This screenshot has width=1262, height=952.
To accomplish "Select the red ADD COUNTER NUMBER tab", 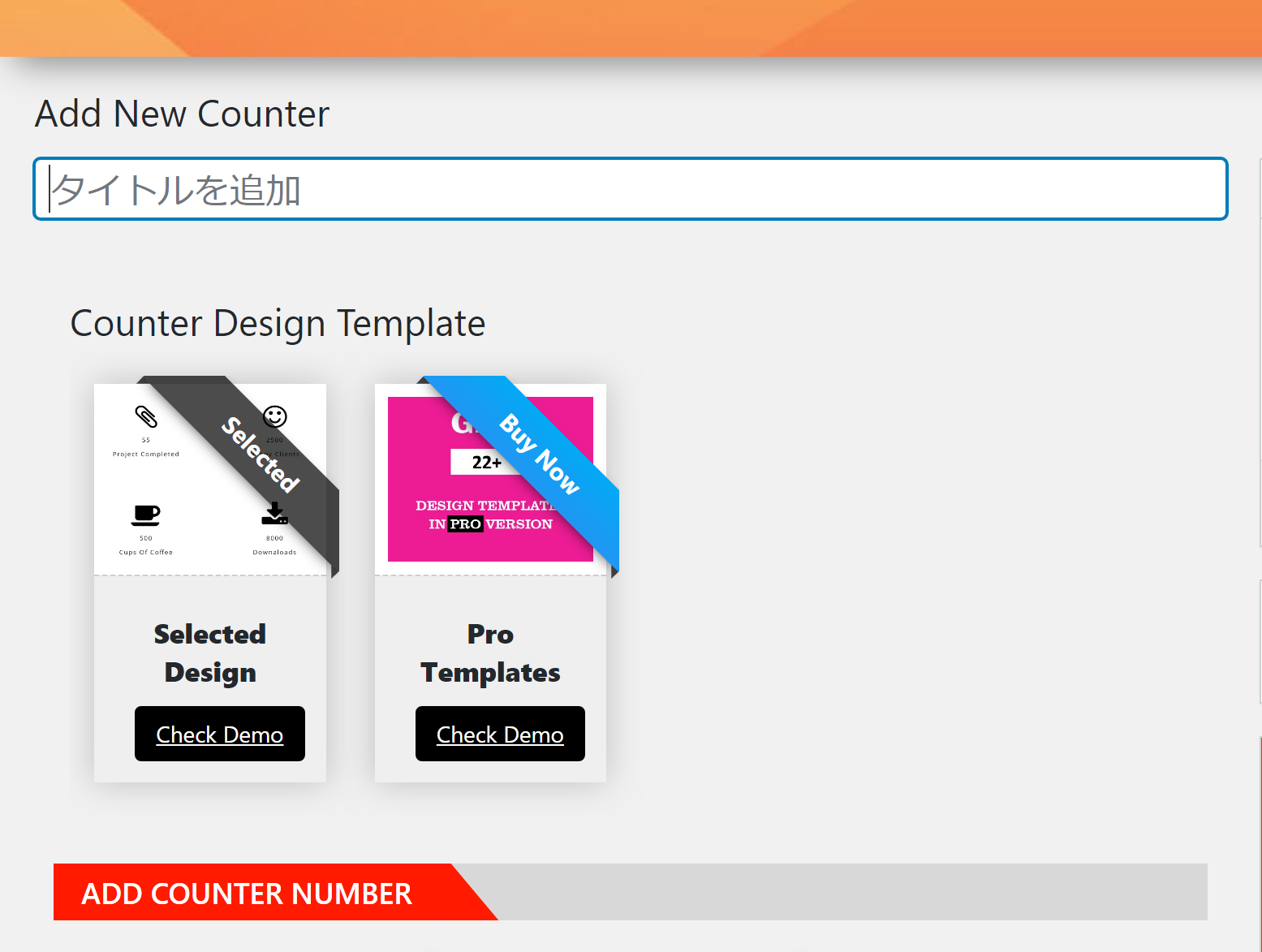I will [x=247, y=893].
